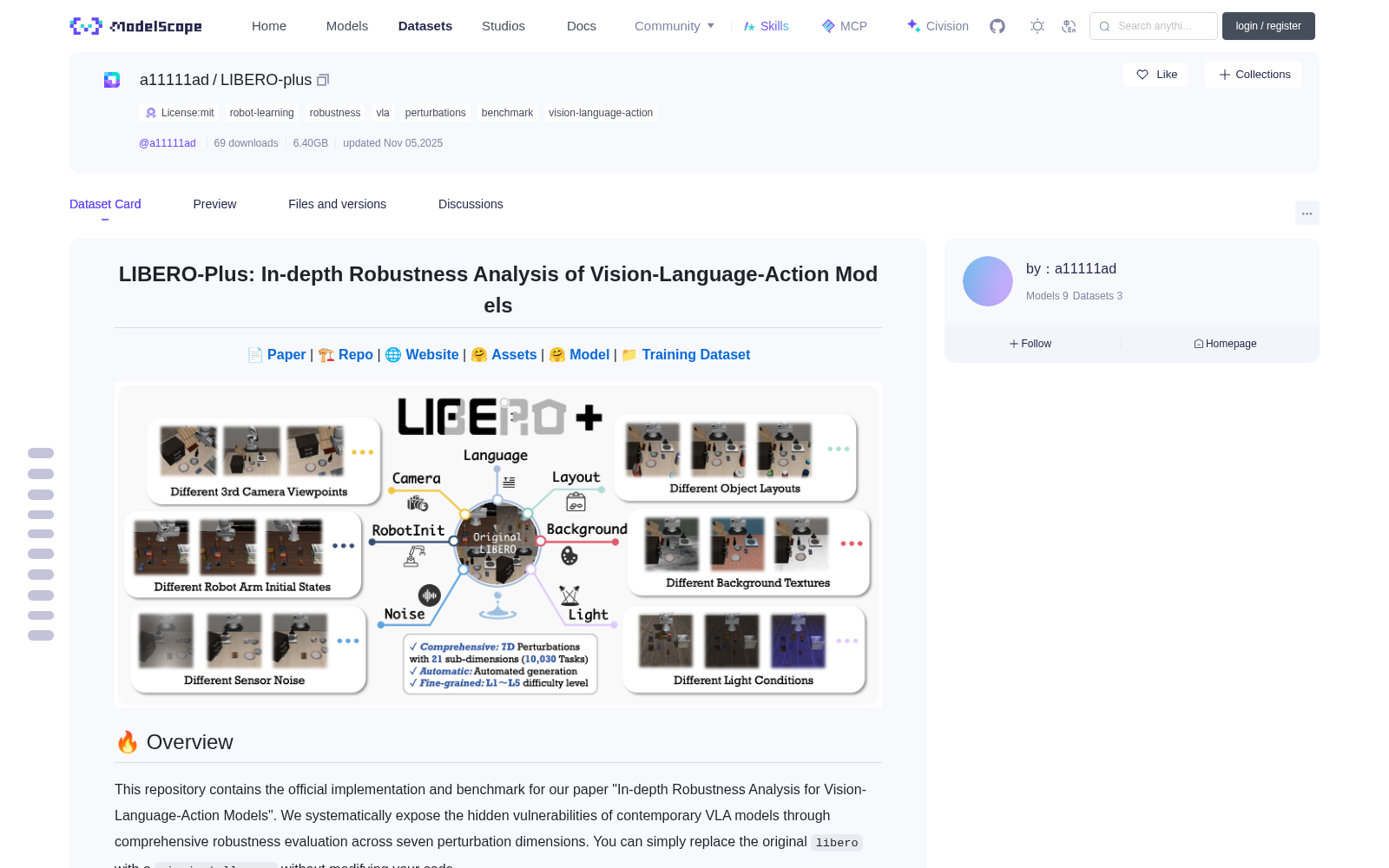
Task: Go to the Home page
Action: point(269,26)
